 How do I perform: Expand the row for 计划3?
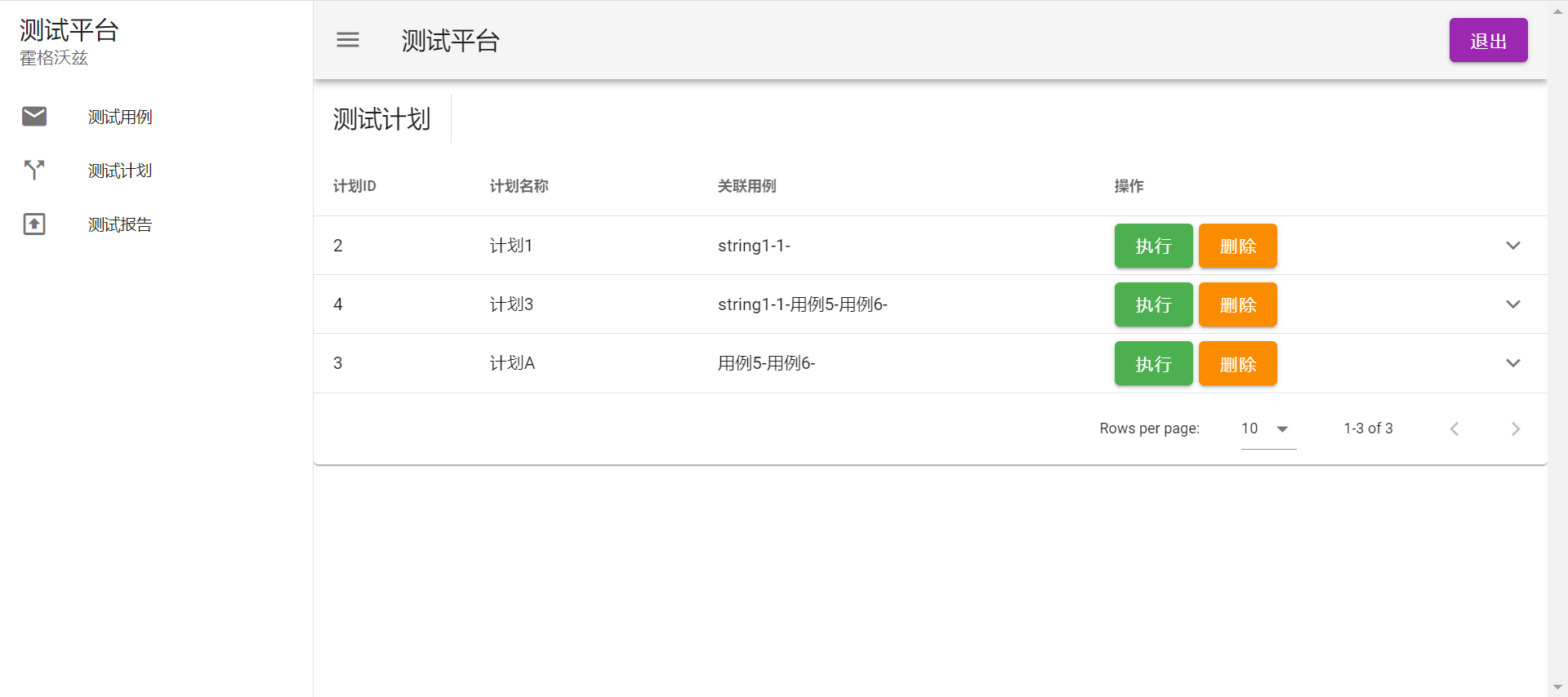pos(1512,304)
